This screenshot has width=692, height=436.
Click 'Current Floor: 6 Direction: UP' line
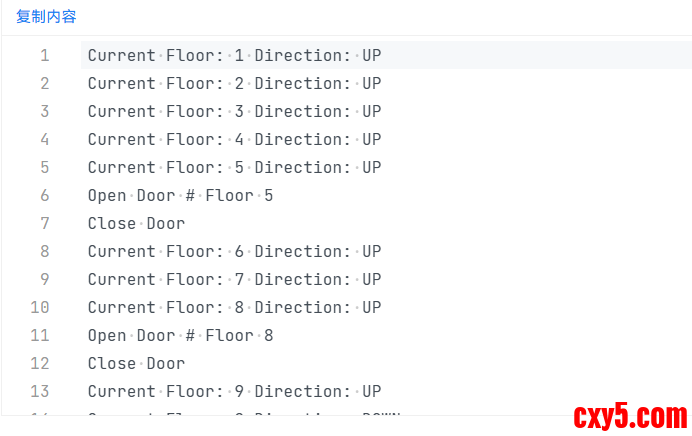(x=234, y=251)
